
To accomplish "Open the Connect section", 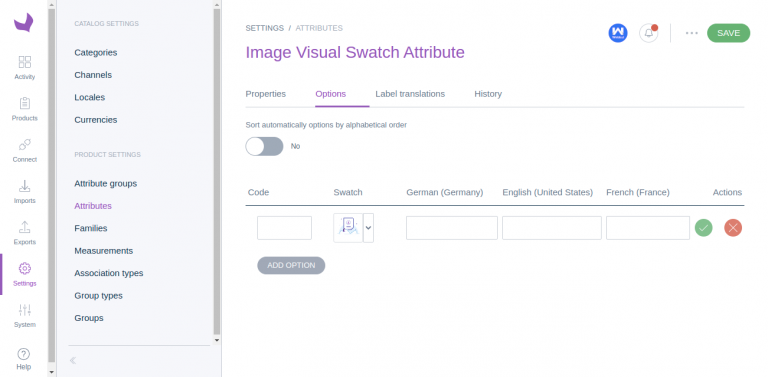I will click(24, 150).
